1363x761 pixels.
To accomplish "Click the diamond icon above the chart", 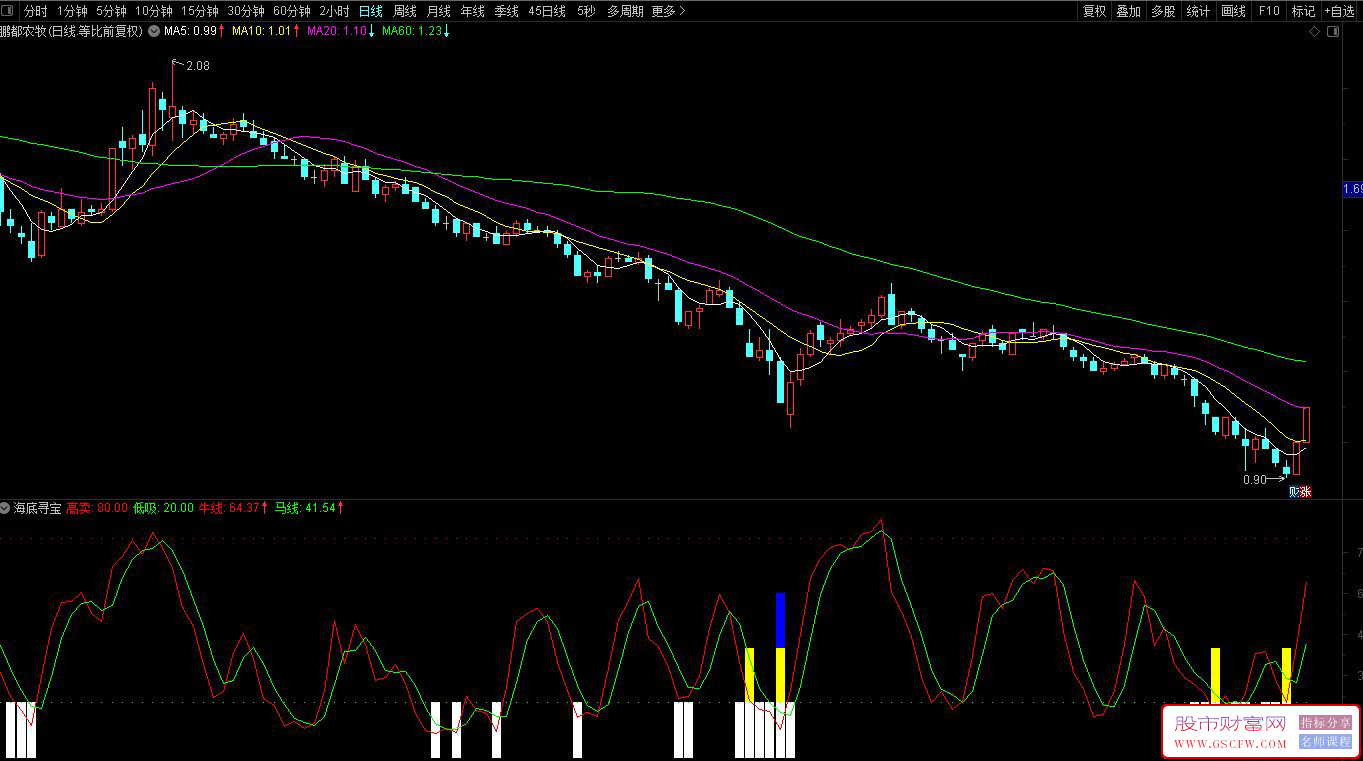I will pos(1314,32).
